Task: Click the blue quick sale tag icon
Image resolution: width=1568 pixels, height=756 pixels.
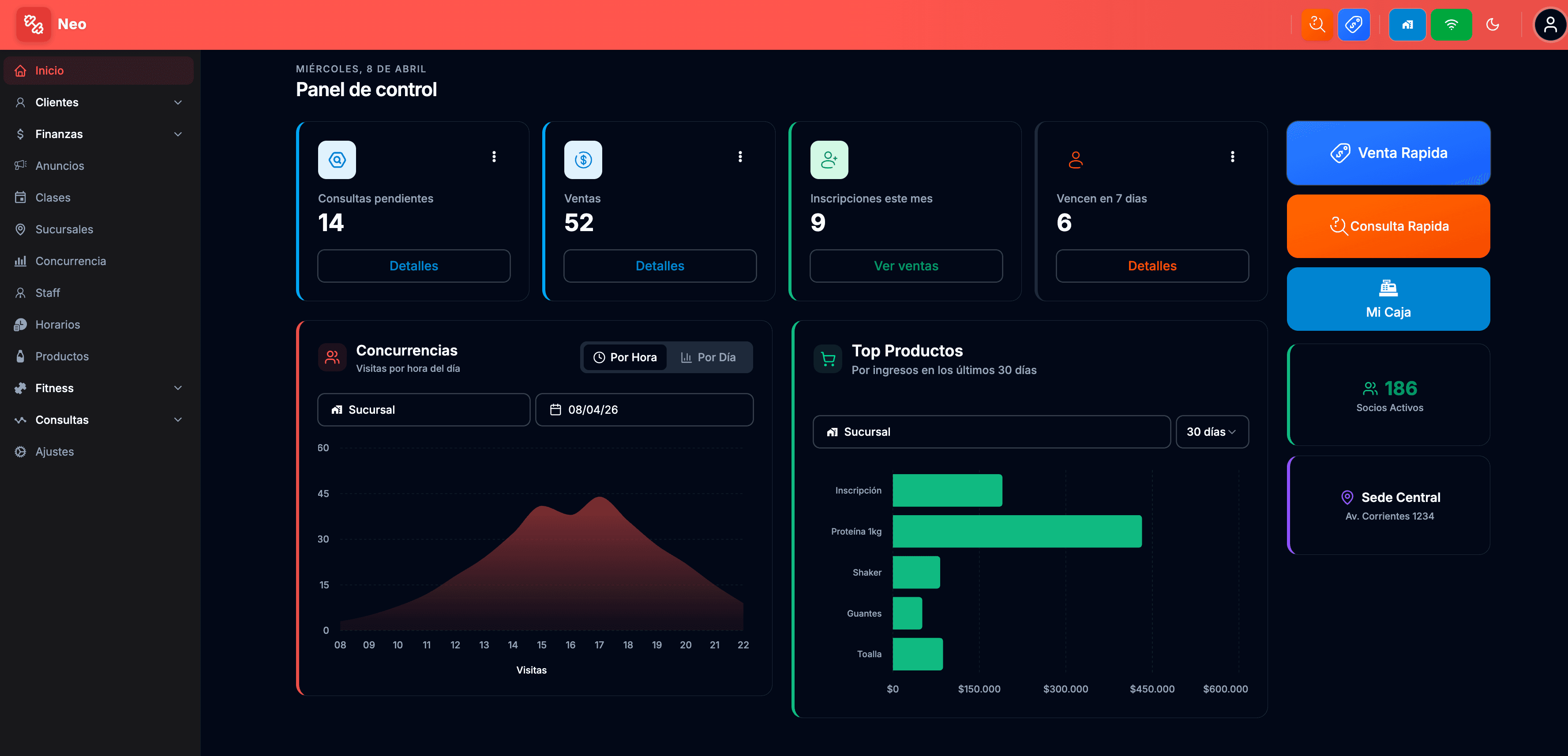Action: click(1353, 25)
